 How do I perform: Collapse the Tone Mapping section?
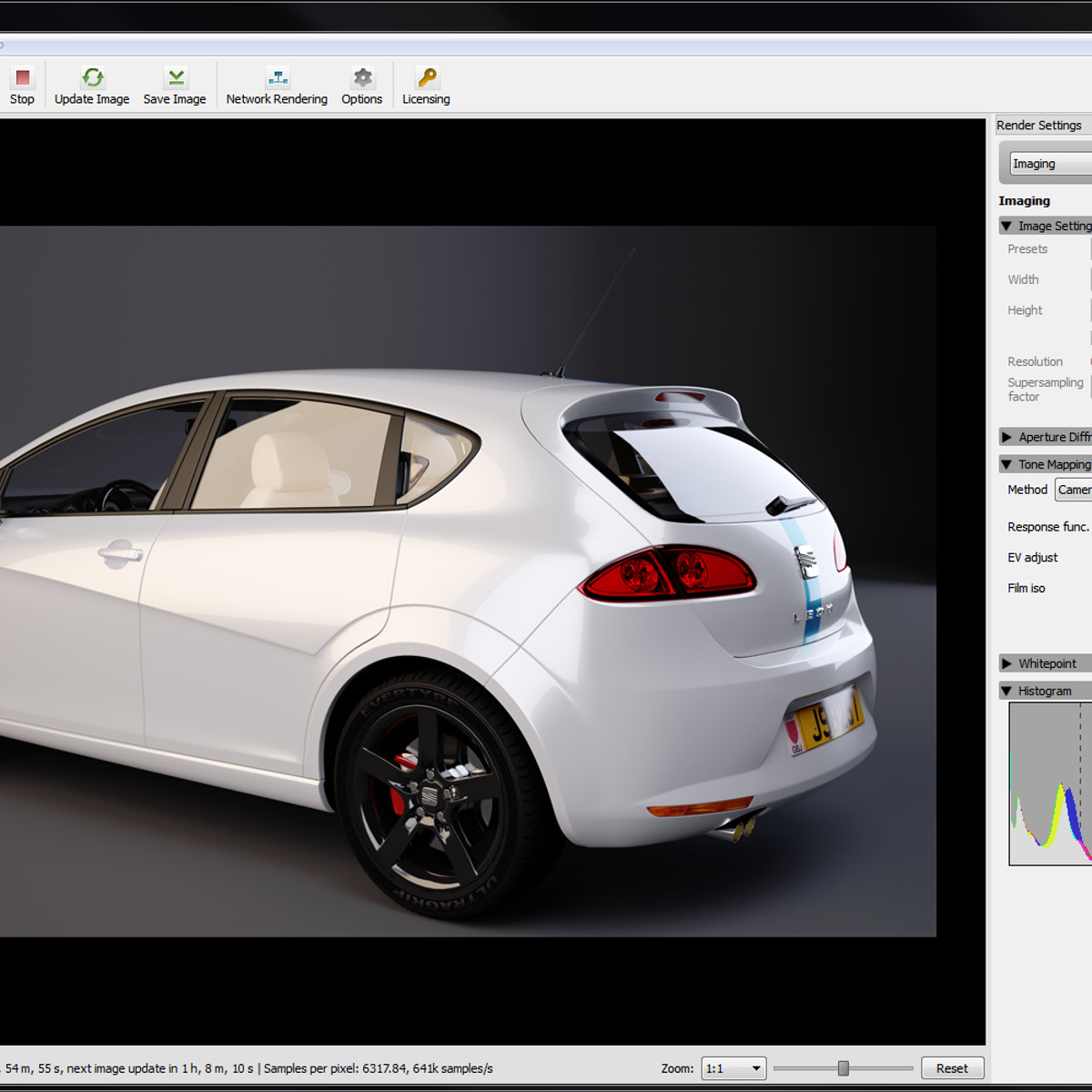point(1007,464)
